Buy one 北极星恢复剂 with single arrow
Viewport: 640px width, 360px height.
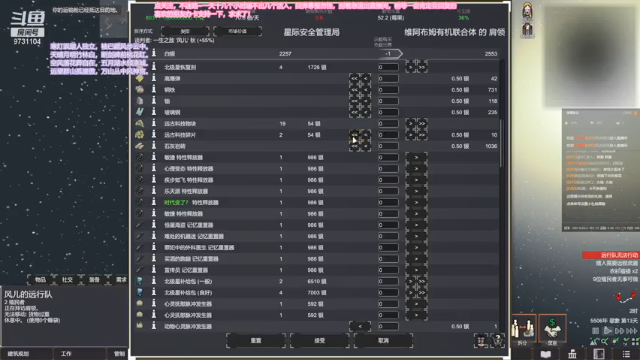[x=411, y=67]
